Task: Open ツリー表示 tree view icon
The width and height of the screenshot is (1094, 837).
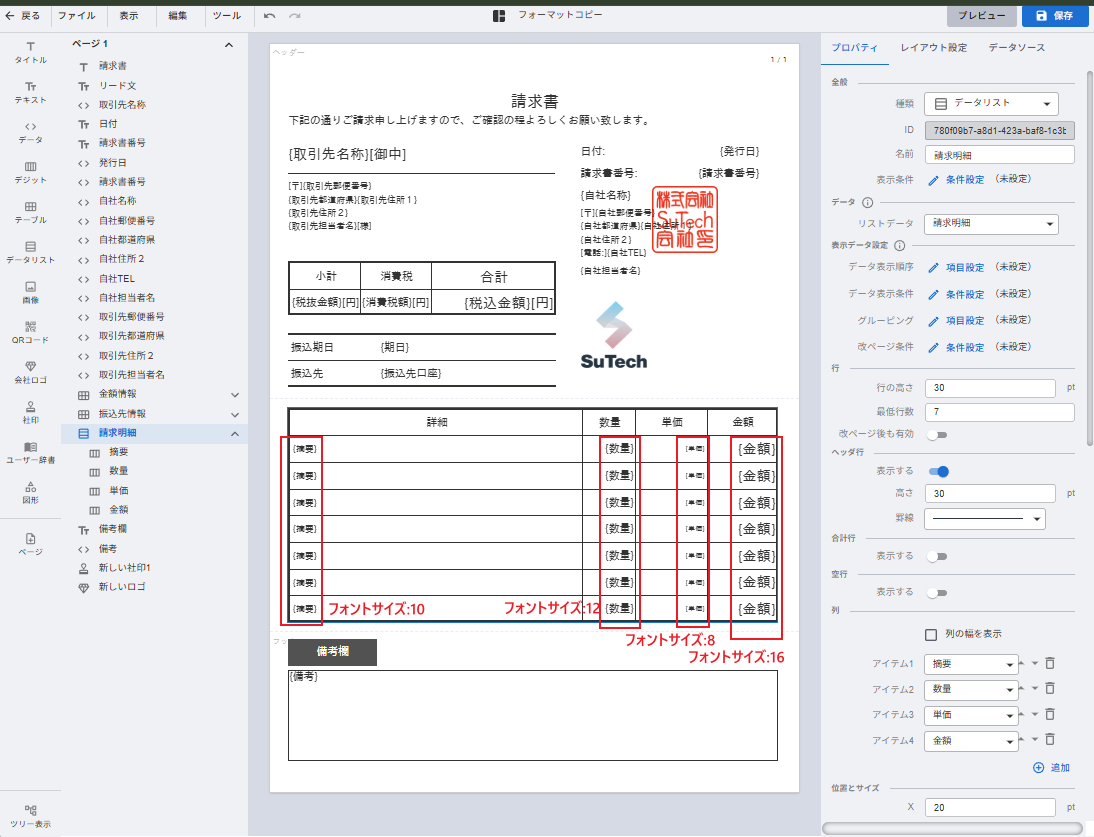Action: click(x=30, y=815)
